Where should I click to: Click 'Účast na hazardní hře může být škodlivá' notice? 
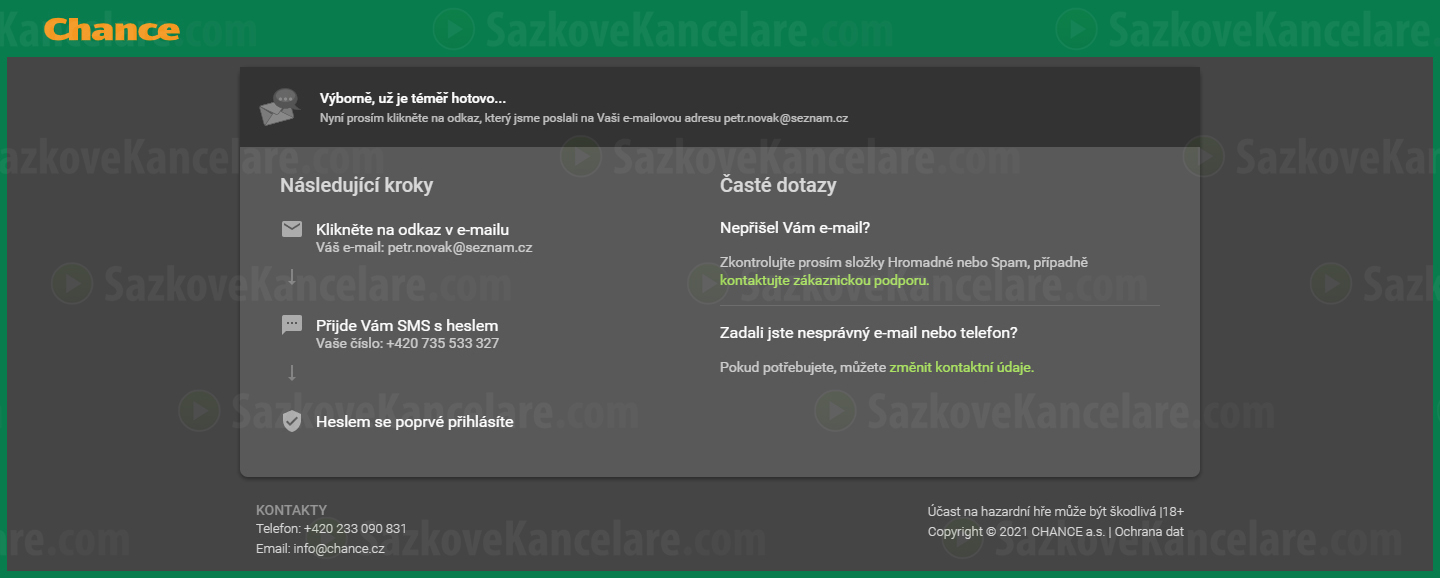pos(1042,512)
